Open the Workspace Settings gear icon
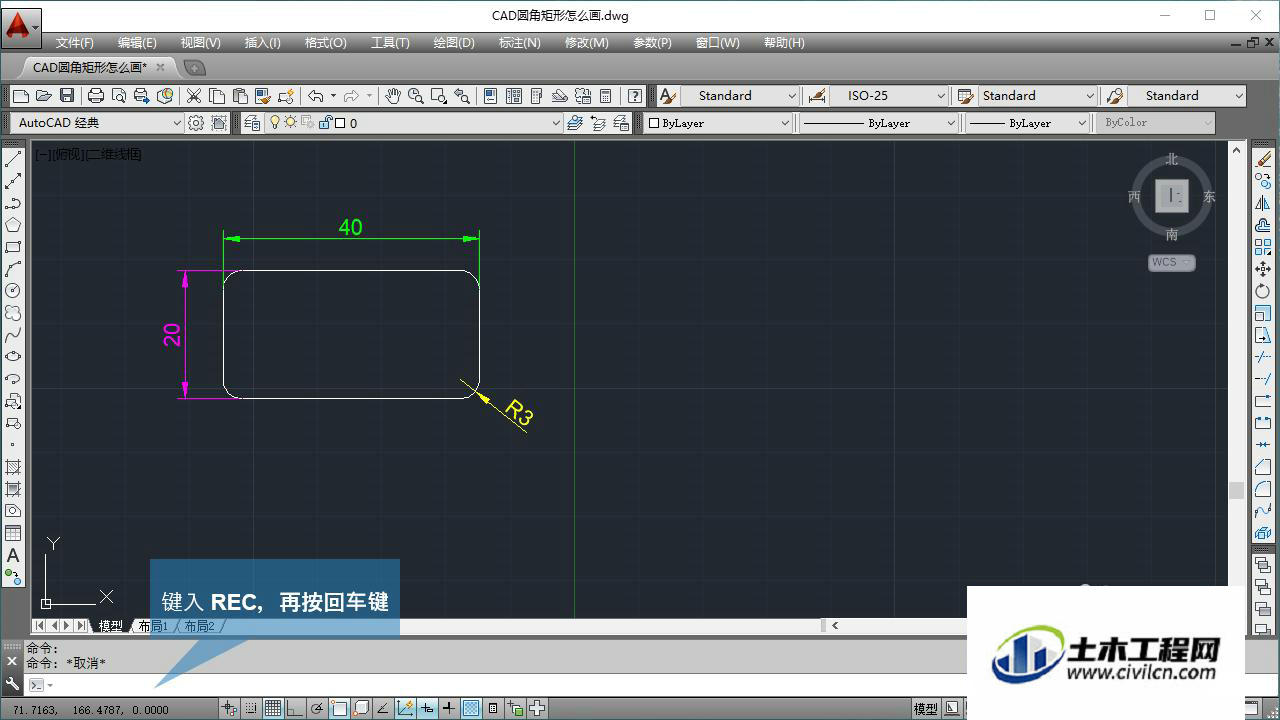 196,123
